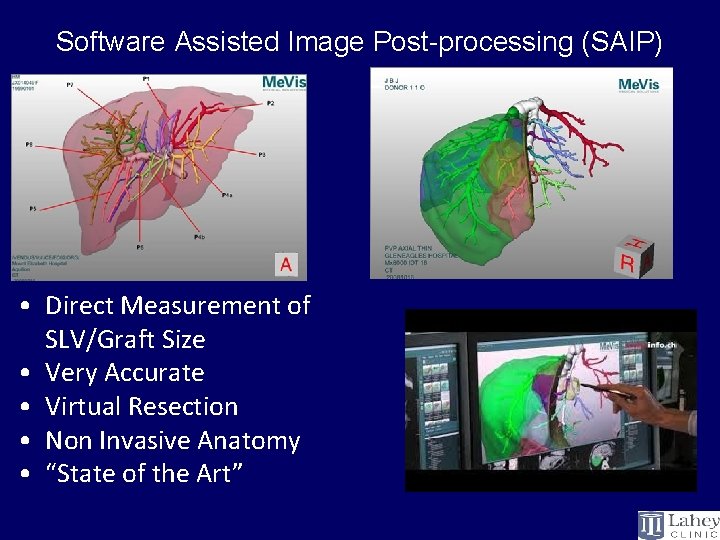Click the 'Virtual Resection' bullet
The width and height of the screenshot is (720, 540).
(x=141, y=407)
